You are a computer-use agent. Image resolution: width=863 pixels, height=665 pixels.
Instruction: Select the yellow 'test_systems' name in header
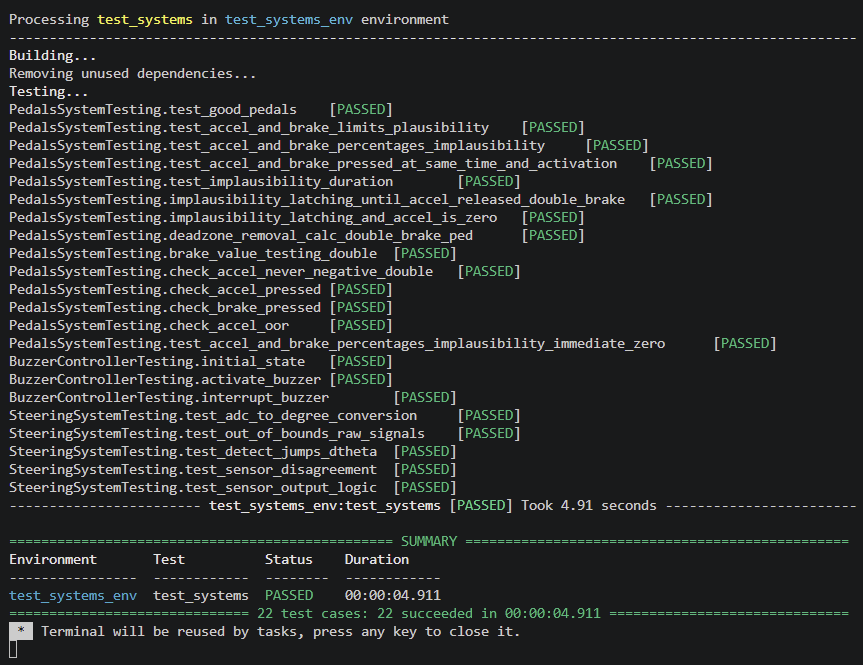(x=145, y=20)
